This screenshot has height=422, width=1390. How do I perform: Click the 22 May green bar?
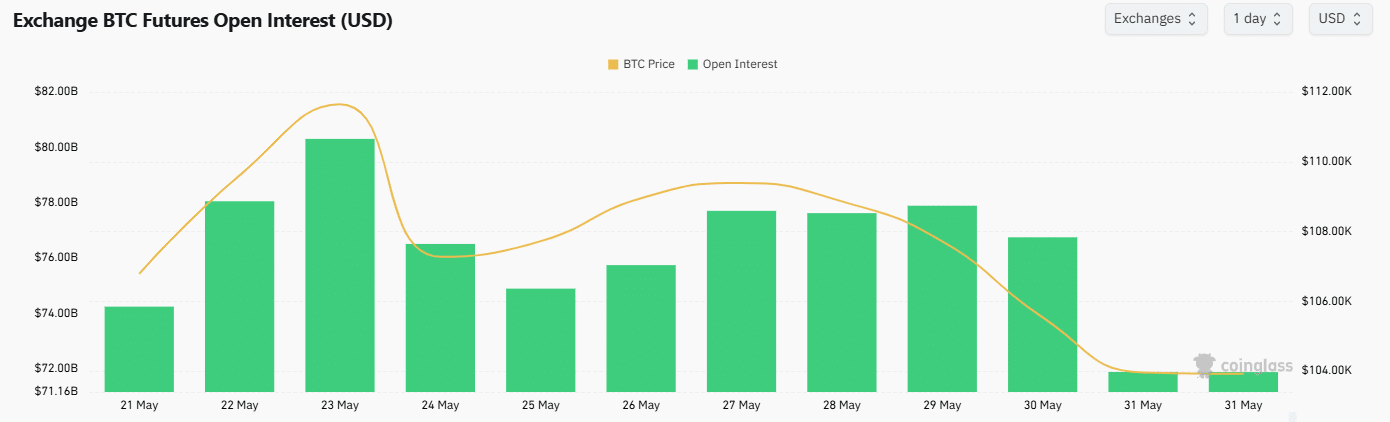[239, 296]
